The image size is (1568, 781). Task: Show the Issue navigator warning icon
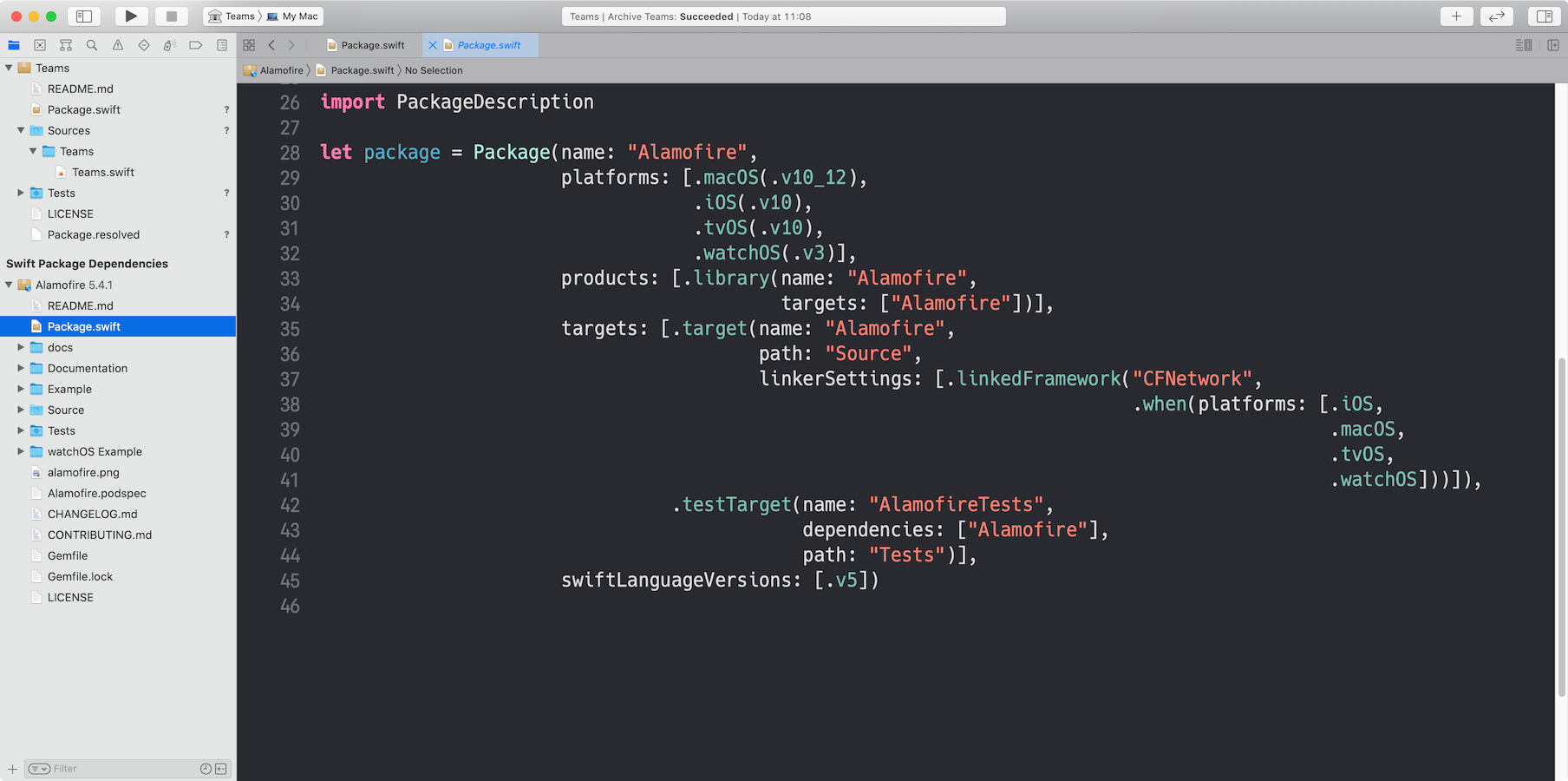(x=118, y=45)
